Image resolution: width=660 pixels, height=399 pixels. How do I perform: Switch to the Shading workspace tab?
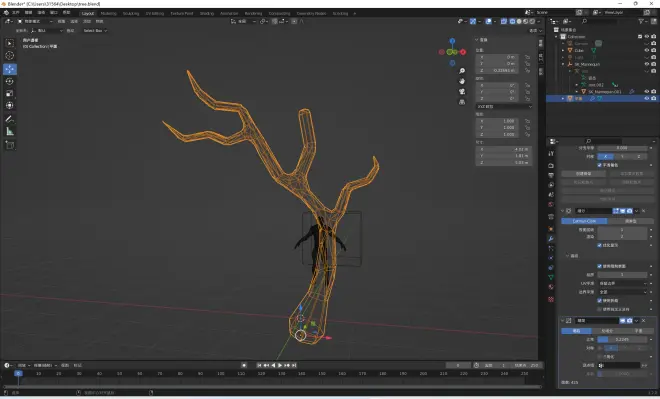pos(207,13)
